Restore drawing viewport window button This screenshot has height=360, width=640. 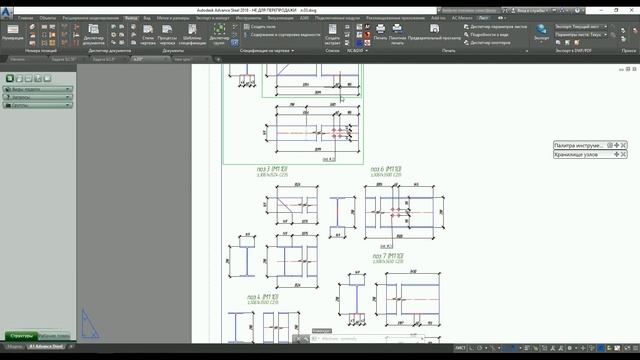[x=628, y=69]
